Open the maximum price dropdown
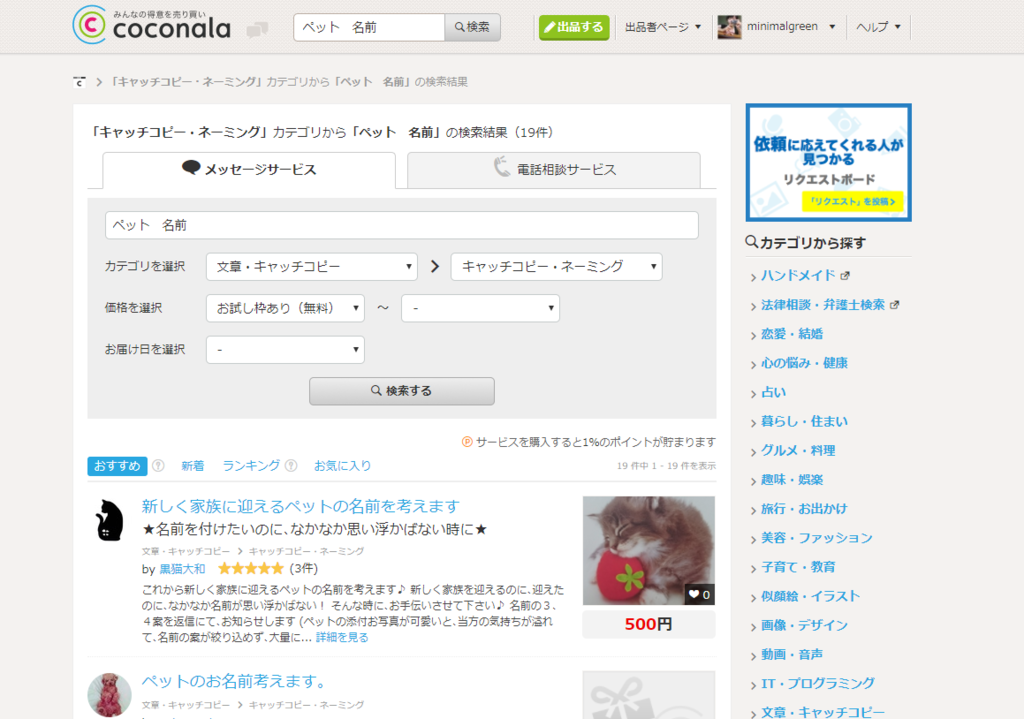1024x719 pixels. [x=481, y=308]
